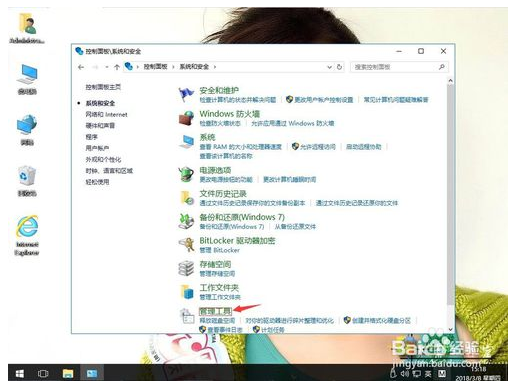Screen dimensions: 510x381
Task: Open the Windows 防火墙 heading link
Action: (x=230, y=114)
